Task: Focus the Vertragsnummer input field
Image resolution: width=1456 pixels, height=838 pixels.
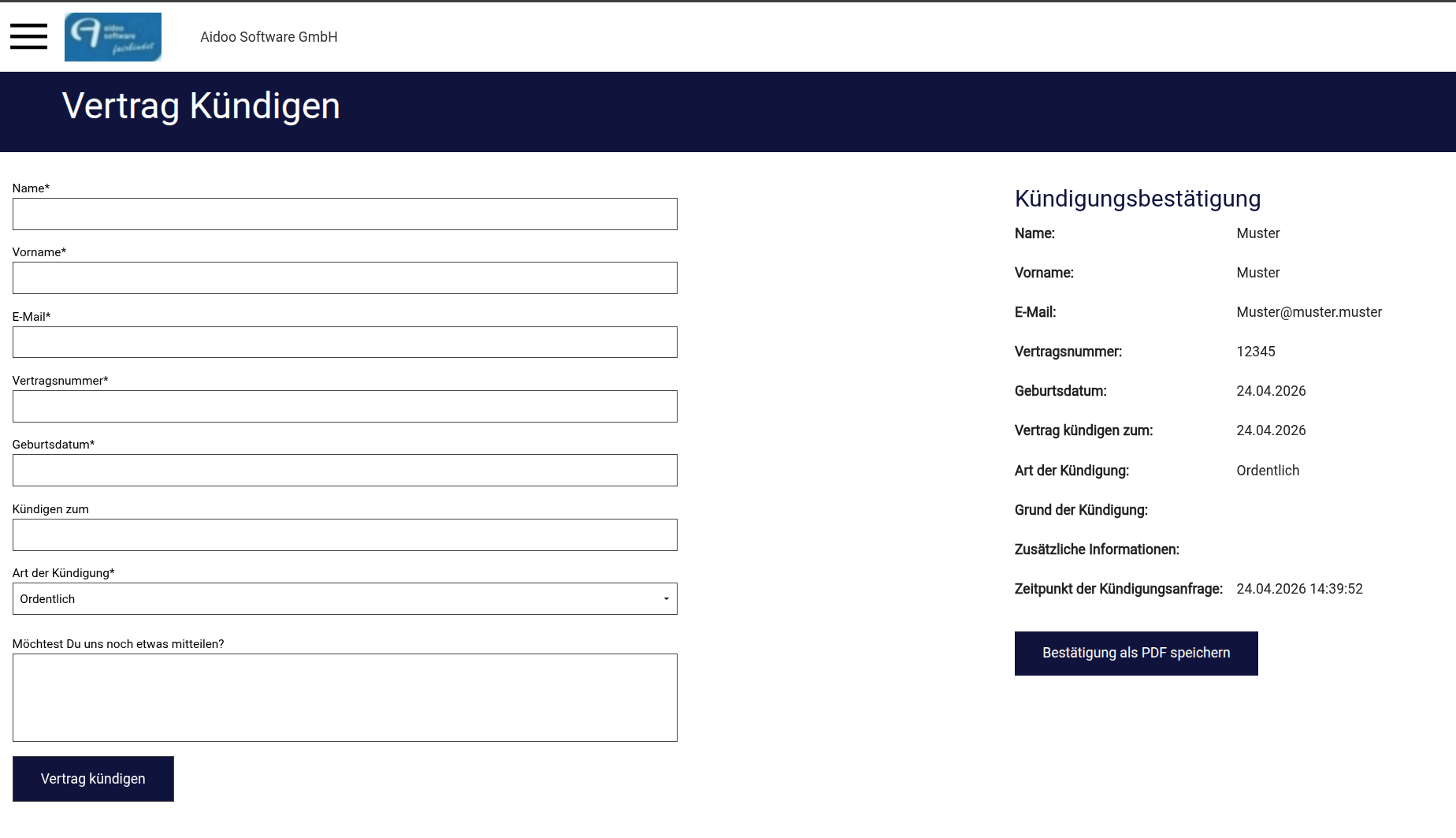Action: pyautogui.click(x=345, y=407)
